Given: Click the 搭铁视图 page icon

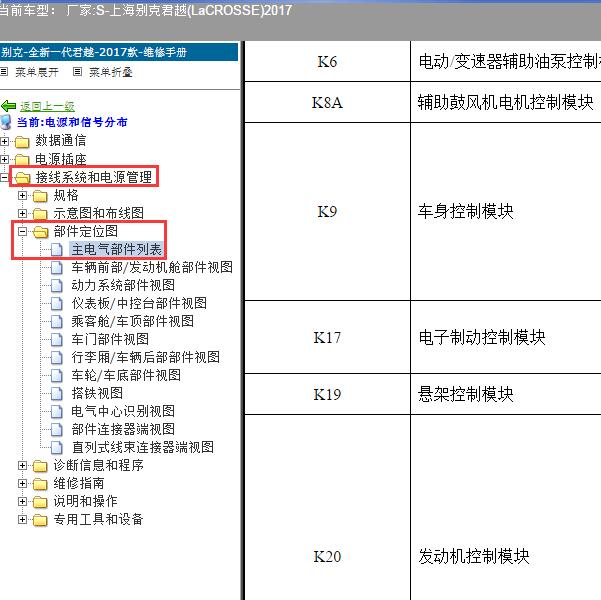Looking at the screenshot, I should 57,393.
